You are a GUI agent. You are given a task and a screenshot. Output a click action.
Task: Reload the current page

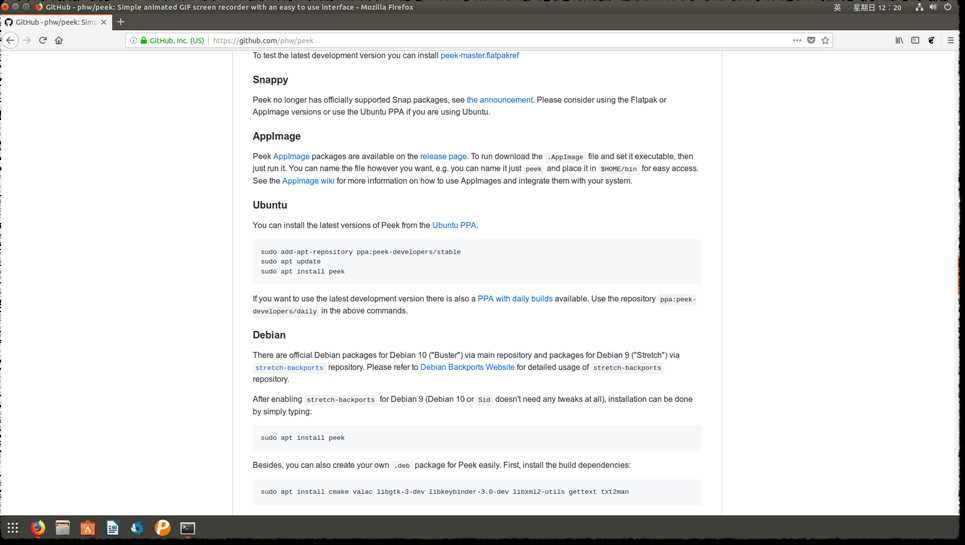click(42, 40)
